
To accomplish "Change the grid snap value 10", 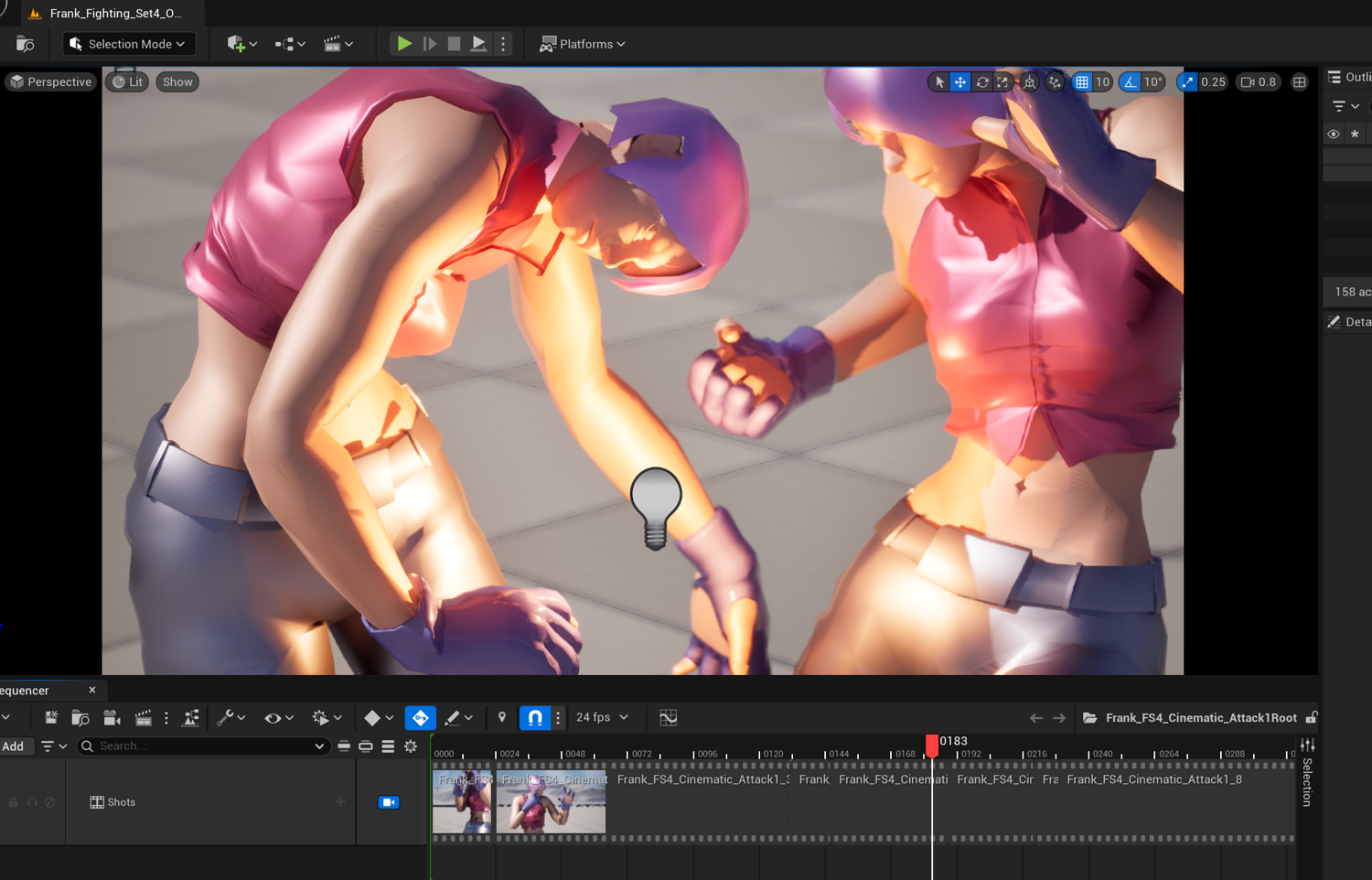I will pos(1103,82).
